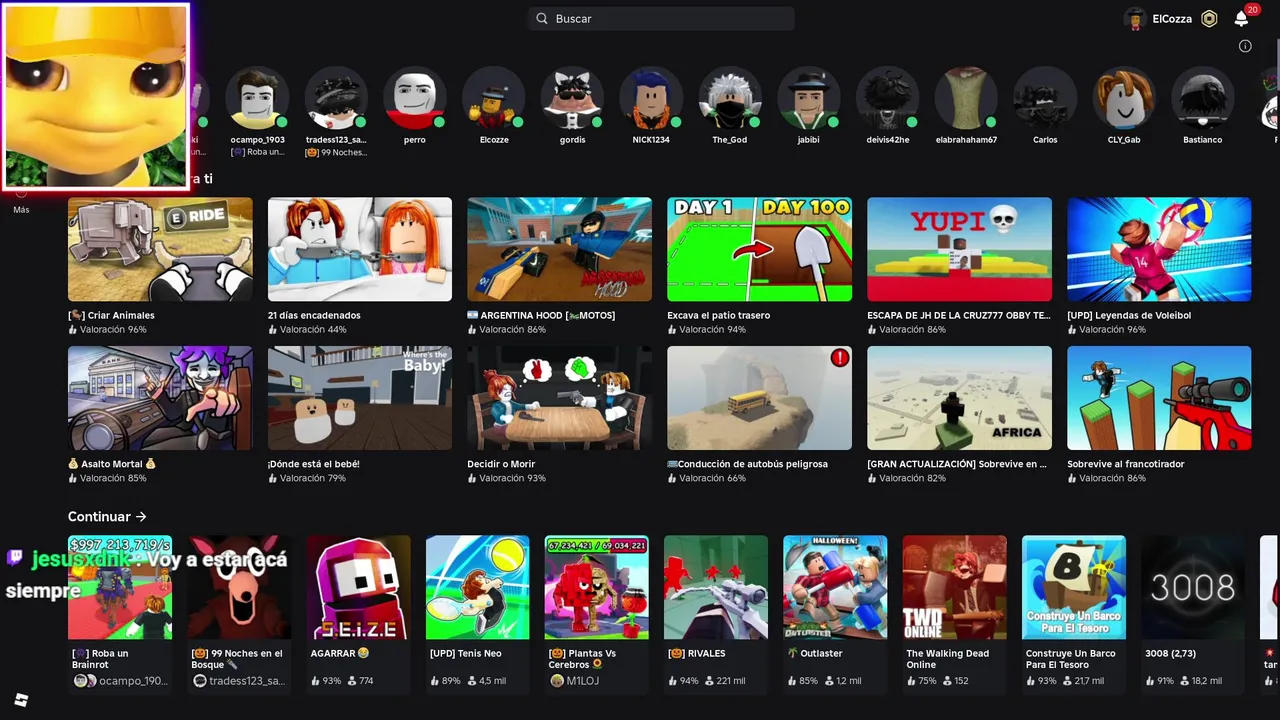Open ¡Dónde está el bebé! thumbnail
Screen dimensions: 1280x720
360,398
